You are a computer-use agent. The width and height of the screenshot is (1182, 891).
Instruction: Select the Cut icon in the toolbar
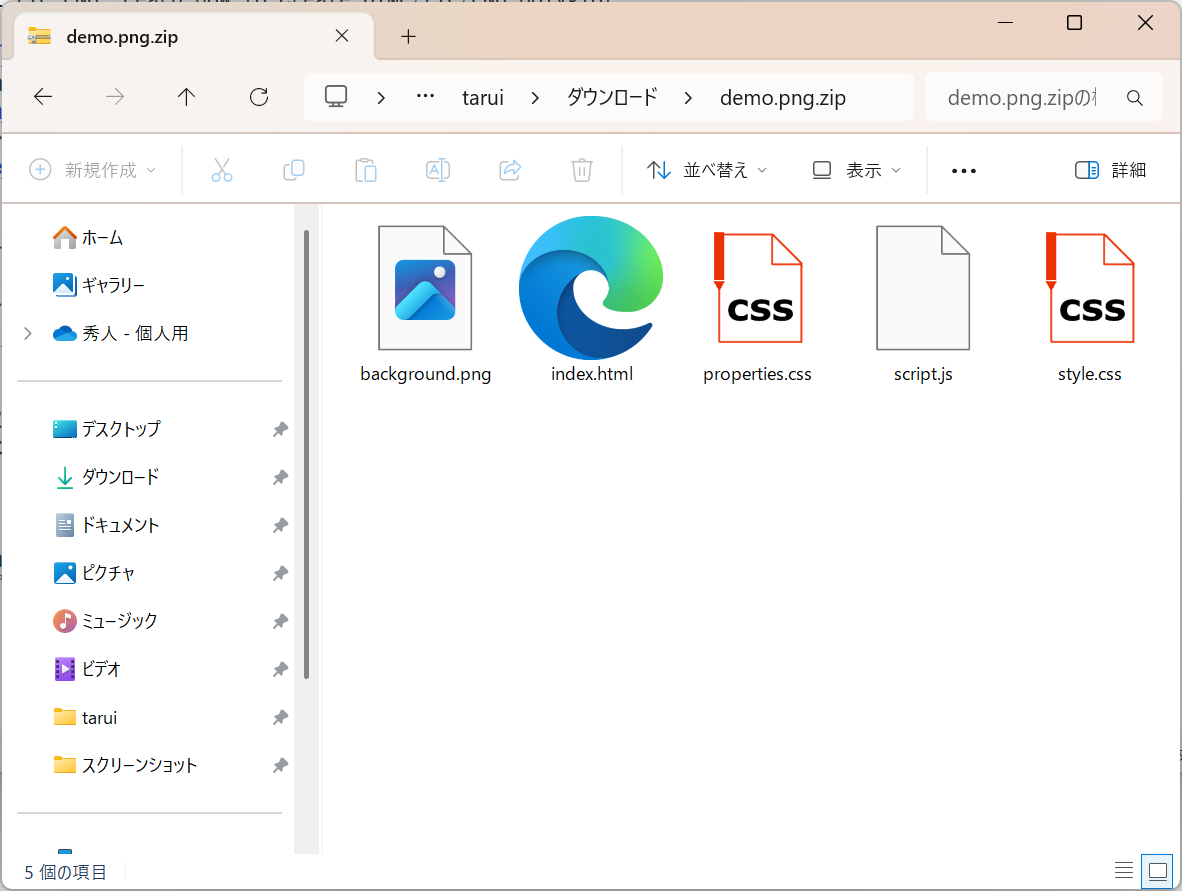222,170
